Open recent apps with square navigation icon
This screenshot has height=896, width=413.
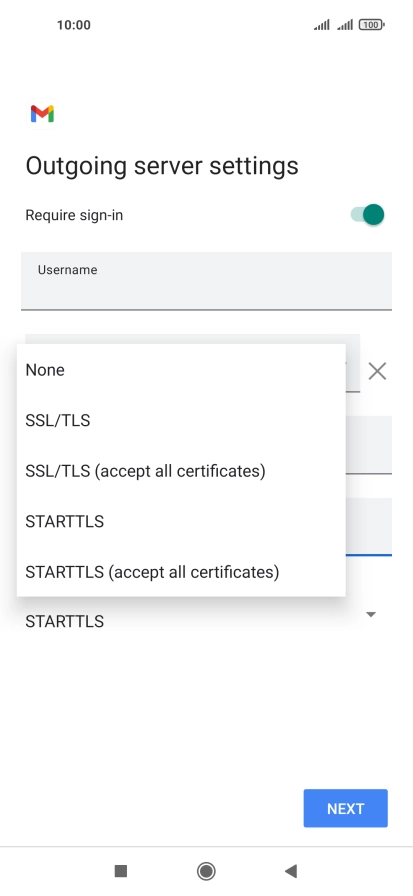pyautogui.click(x=121, y=871)
